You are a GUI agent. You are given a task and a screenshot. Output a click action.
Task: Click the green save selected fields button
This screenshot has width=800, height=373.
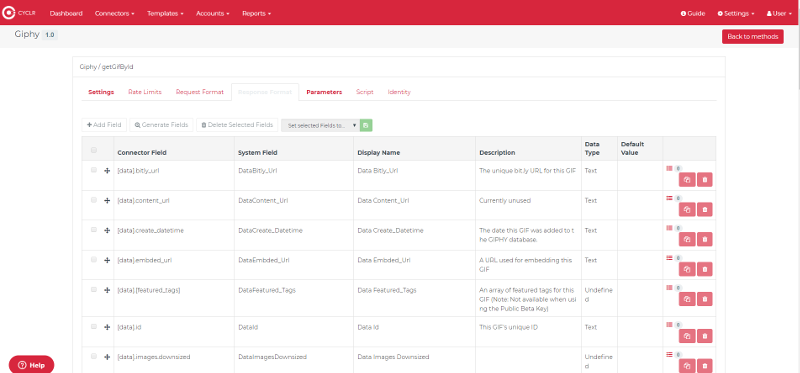pyautogui.click(x=366, y=125)
